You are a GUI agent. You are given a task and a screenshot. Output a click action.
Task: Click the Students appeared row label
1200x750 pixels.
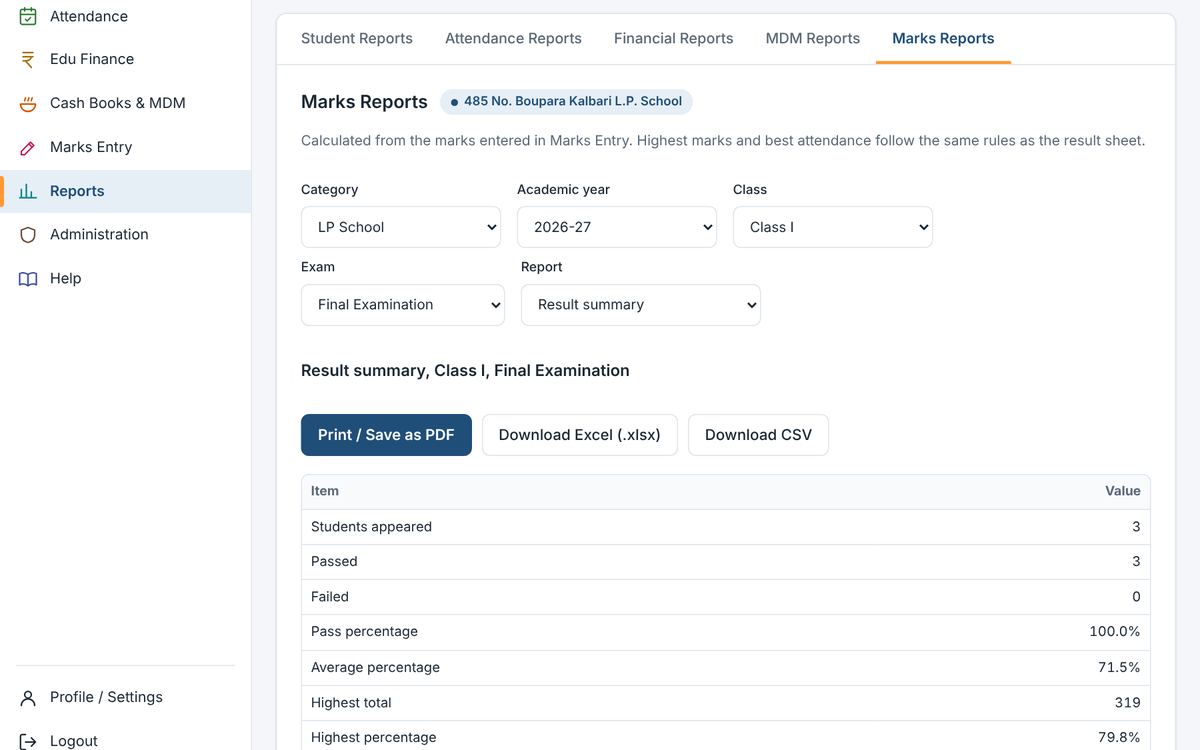point(371,527)
